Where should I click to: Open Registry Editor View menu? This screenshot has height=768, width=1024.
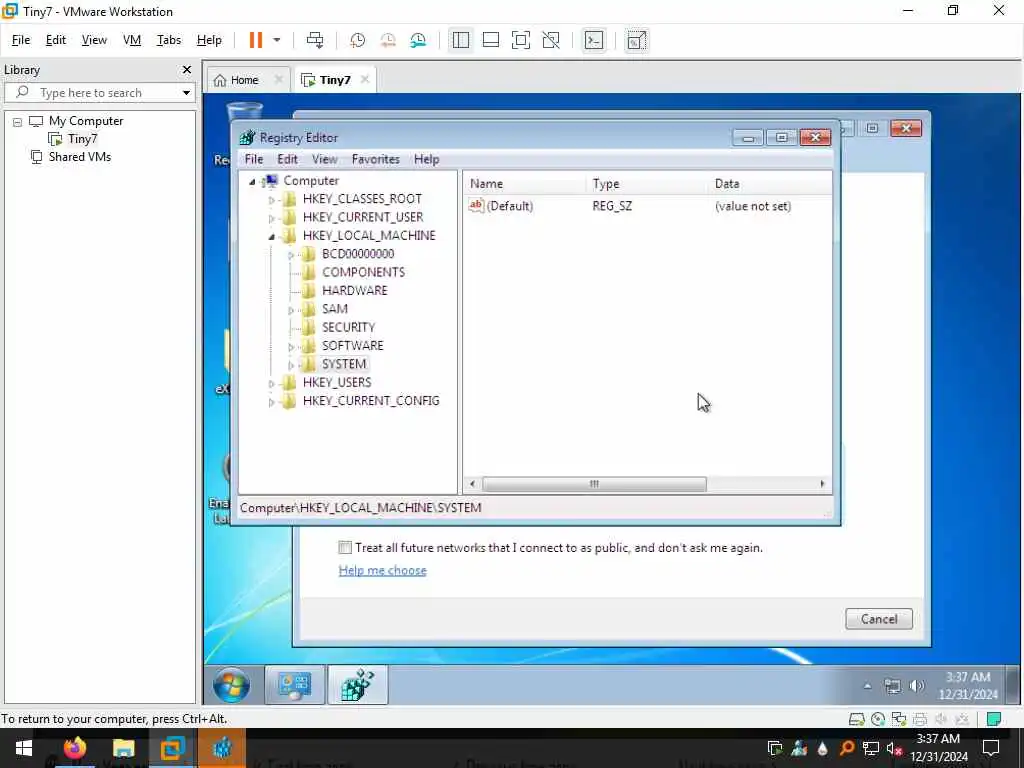(x=325, y=159)
